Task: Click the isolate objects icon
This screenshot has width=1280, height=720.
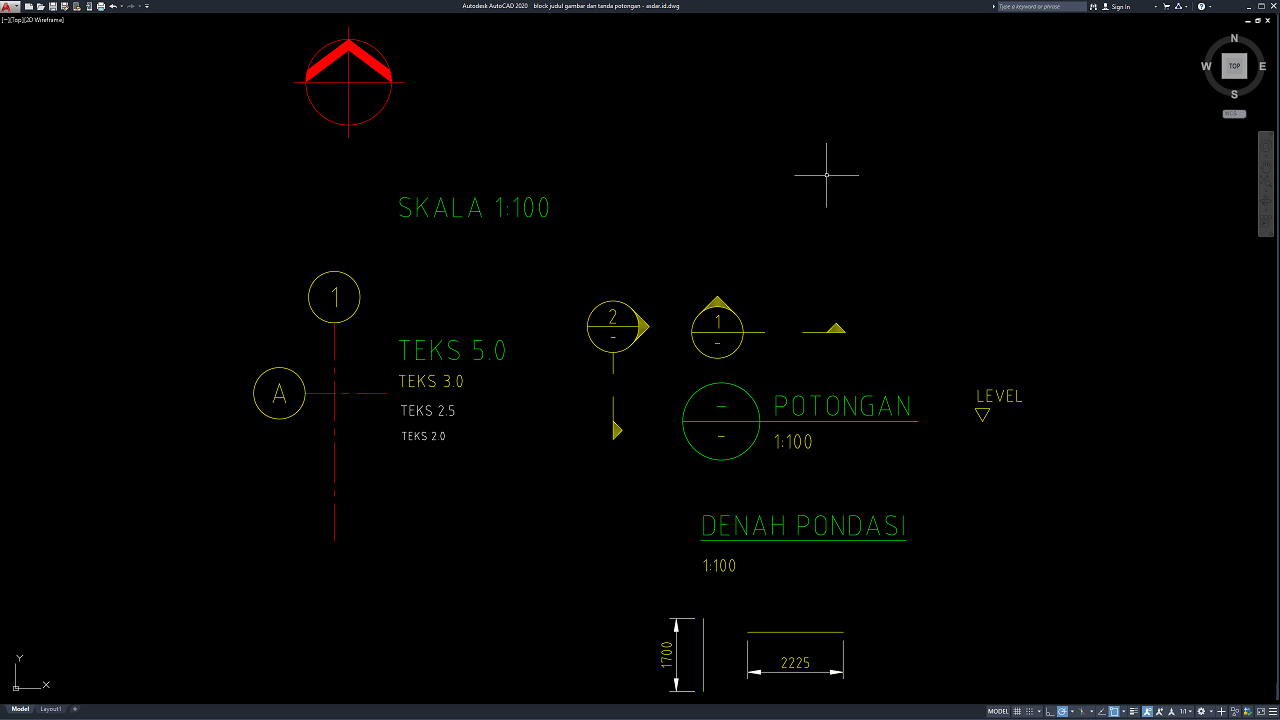Action: pos(1234,712)
